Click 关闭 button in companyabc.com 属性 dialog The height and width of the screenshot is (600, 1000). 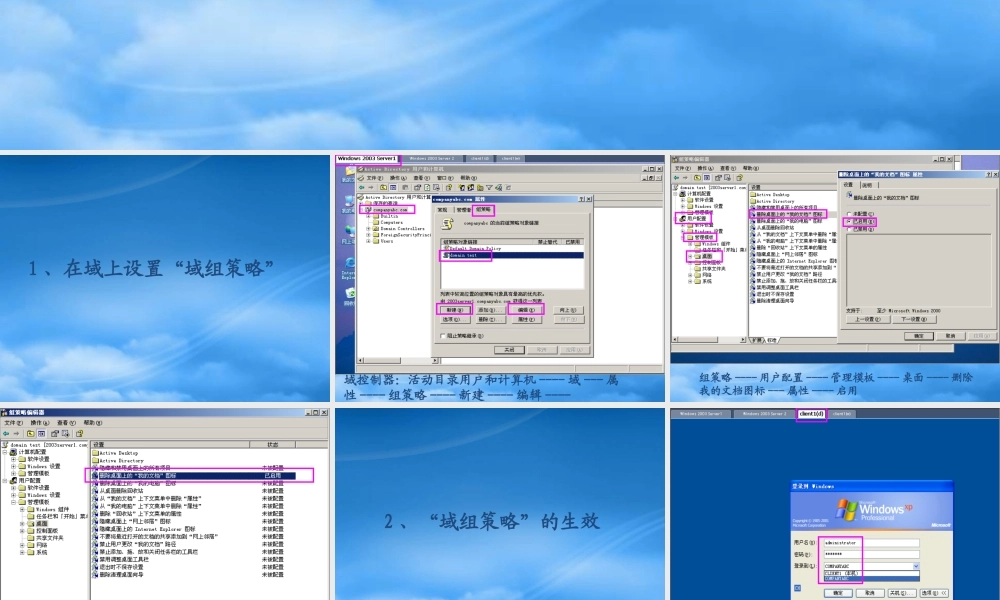click(x=510, y=350)
